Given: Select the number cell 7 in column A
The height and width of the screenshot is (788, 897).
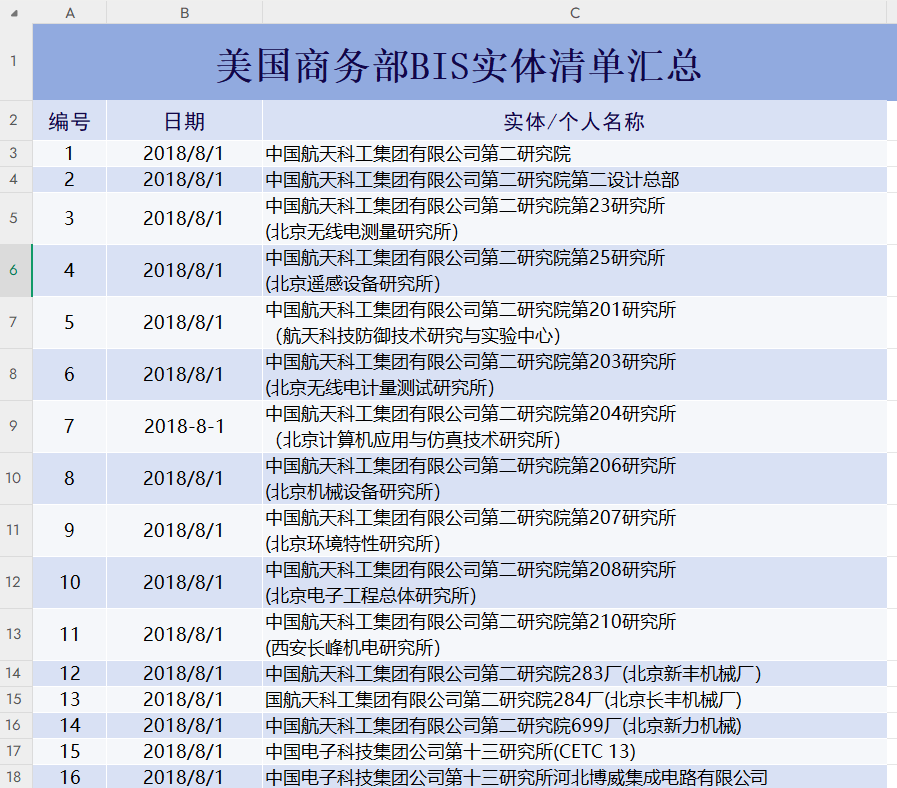Looking at the screenshot, I should (x=70, y=426).
